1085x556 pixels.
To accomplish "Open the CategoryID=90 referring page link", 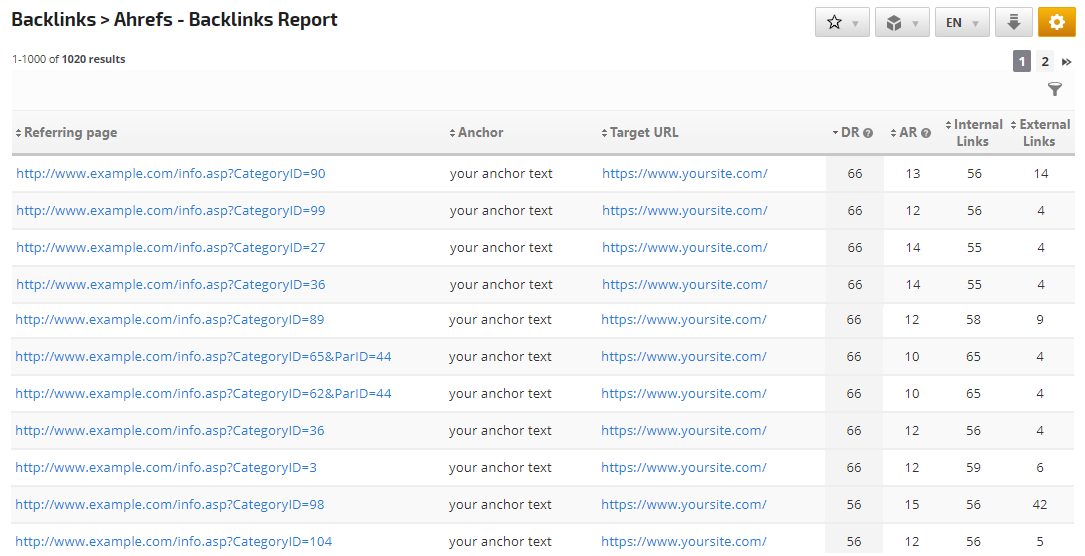I will [x=171, y=174].
